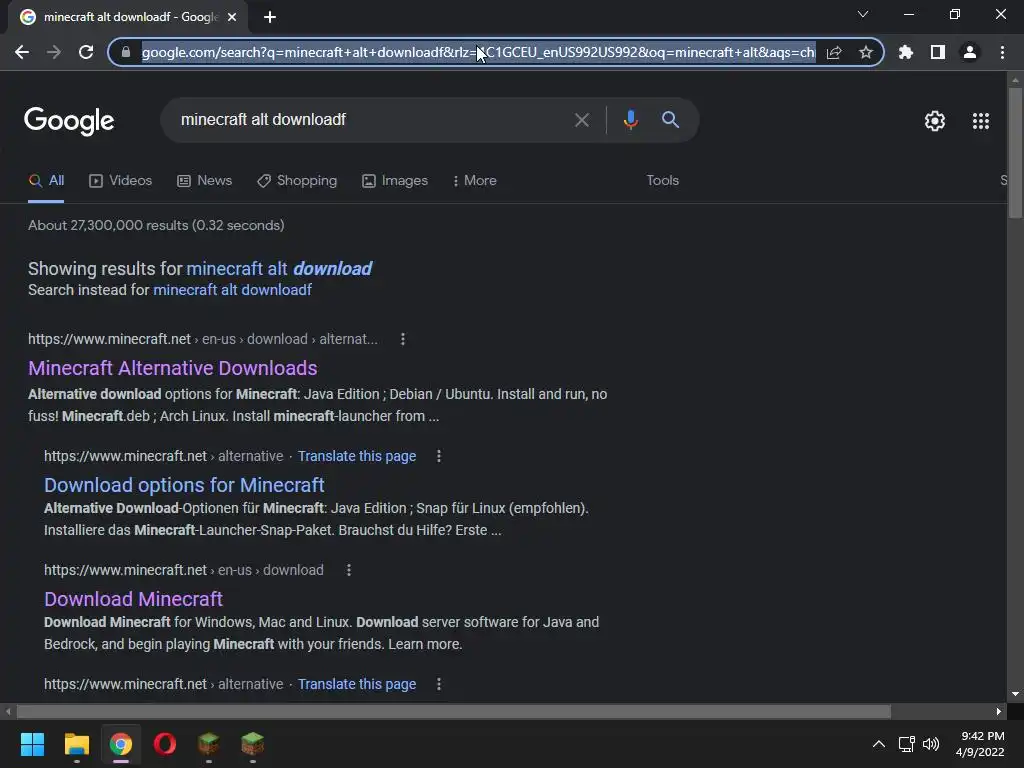Open File Explorer from taskbar

[76, 744]
